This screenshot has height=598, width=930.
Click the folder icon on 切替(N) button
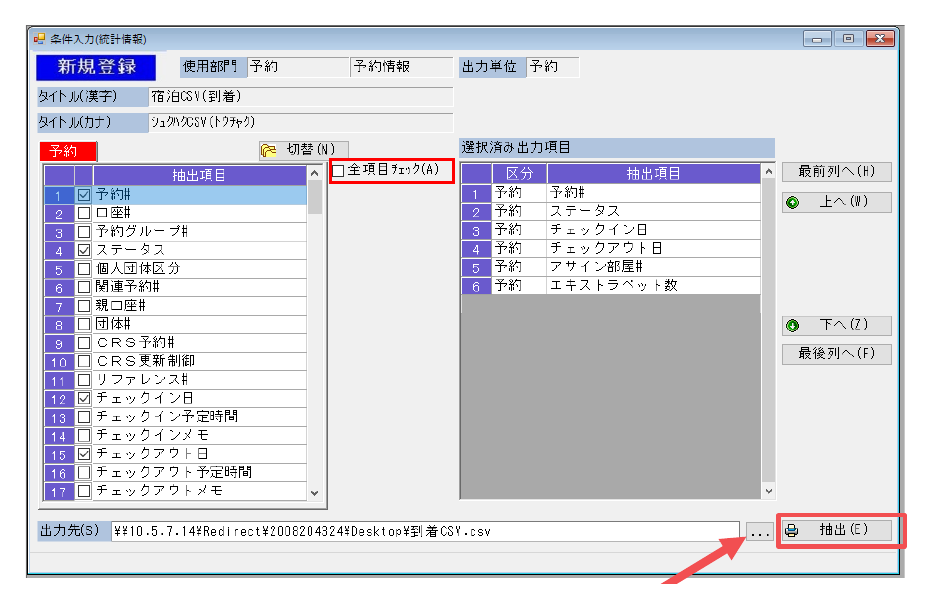269,150
